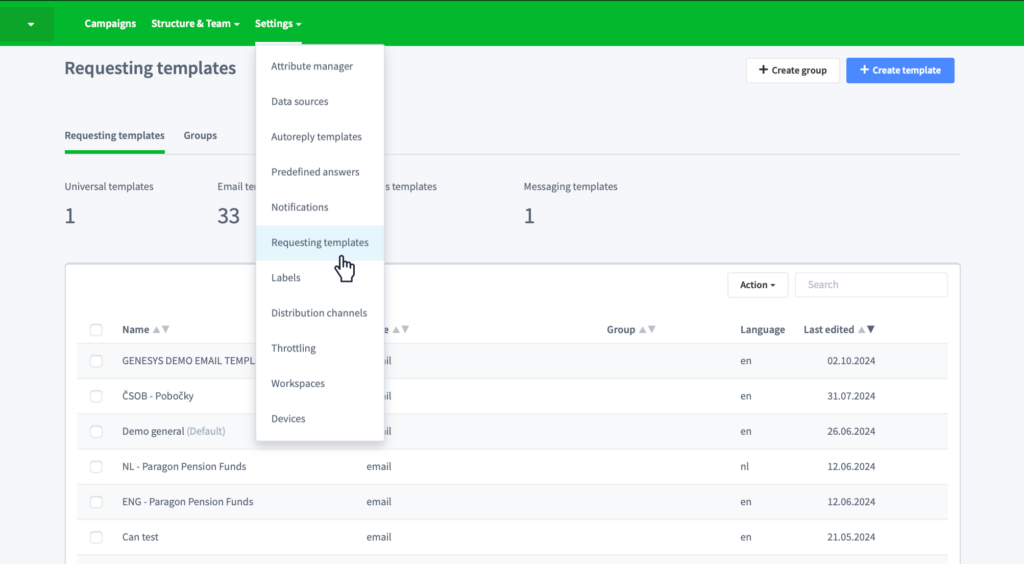
Task: Click the Messaging templates count
Action: pos(529,216)
